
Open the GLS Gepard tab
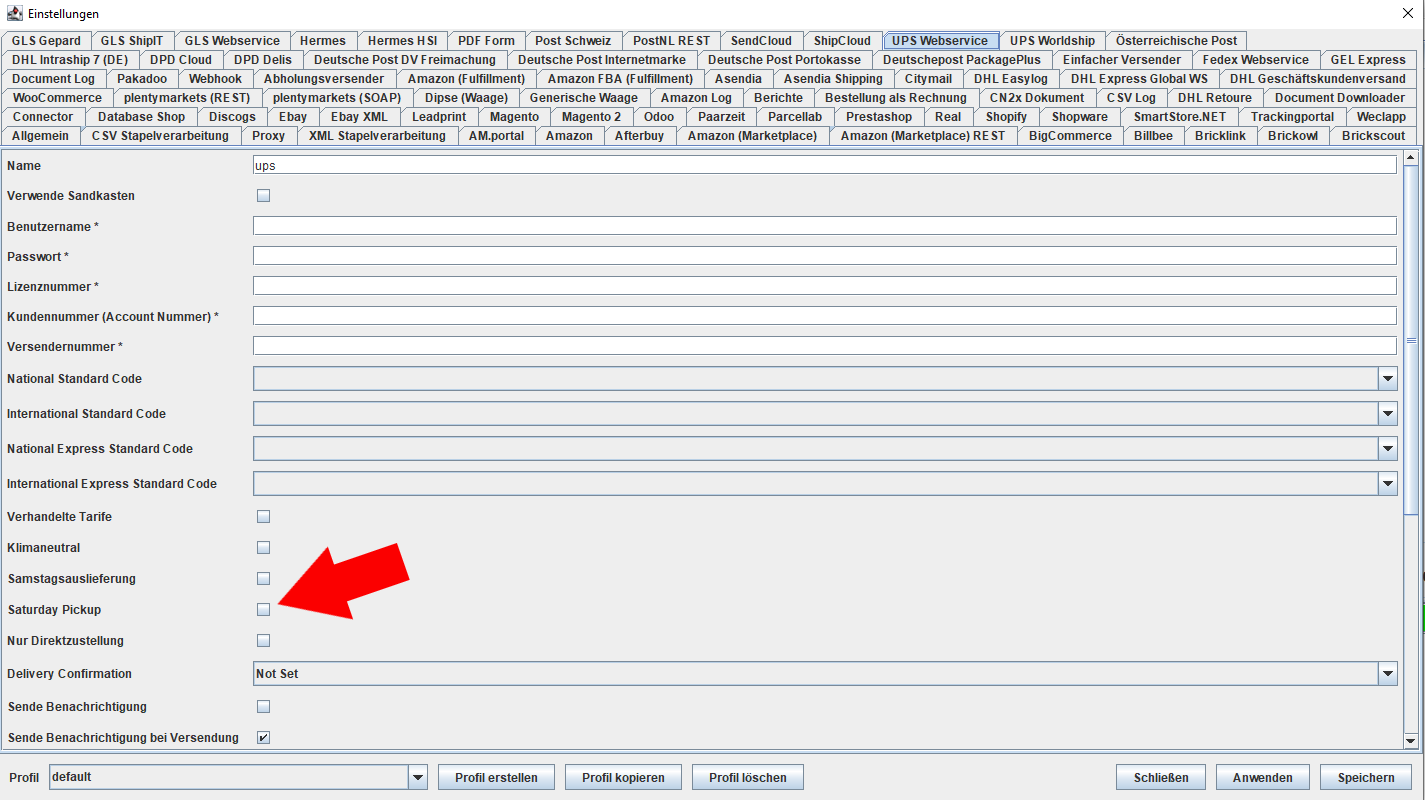[x=46, y=41]
